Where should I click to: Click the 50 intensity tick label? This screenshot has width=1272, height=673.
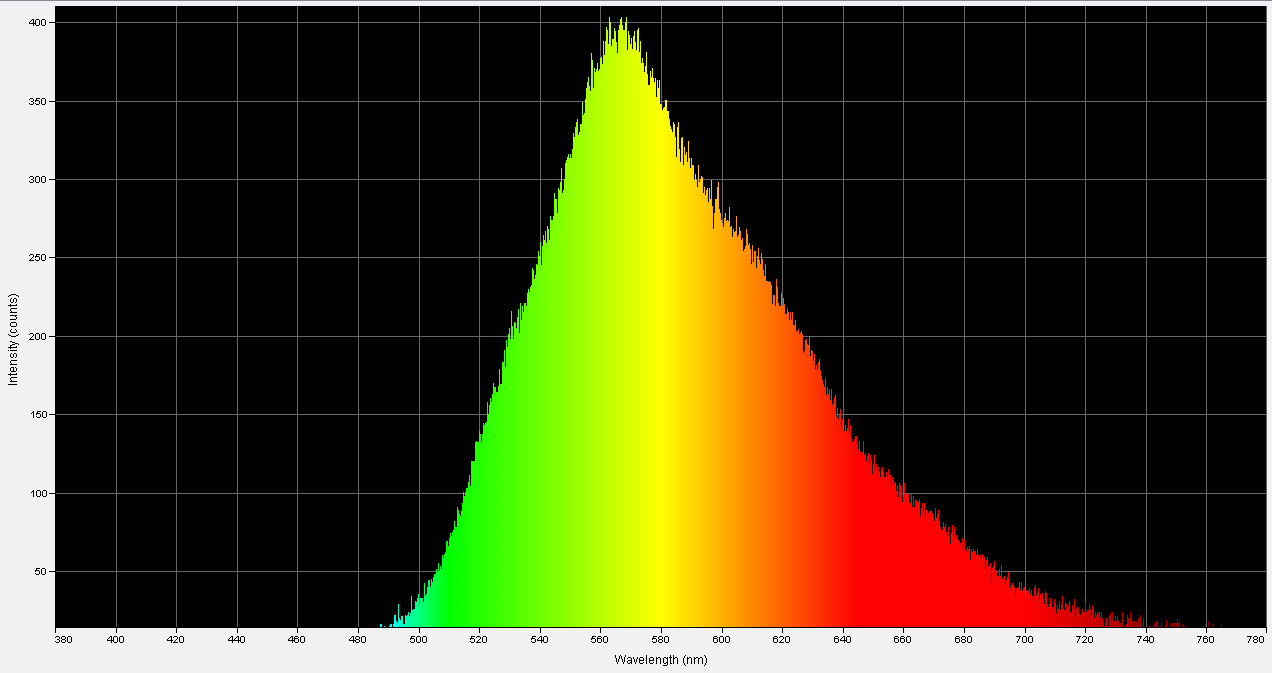click(38, 571)
